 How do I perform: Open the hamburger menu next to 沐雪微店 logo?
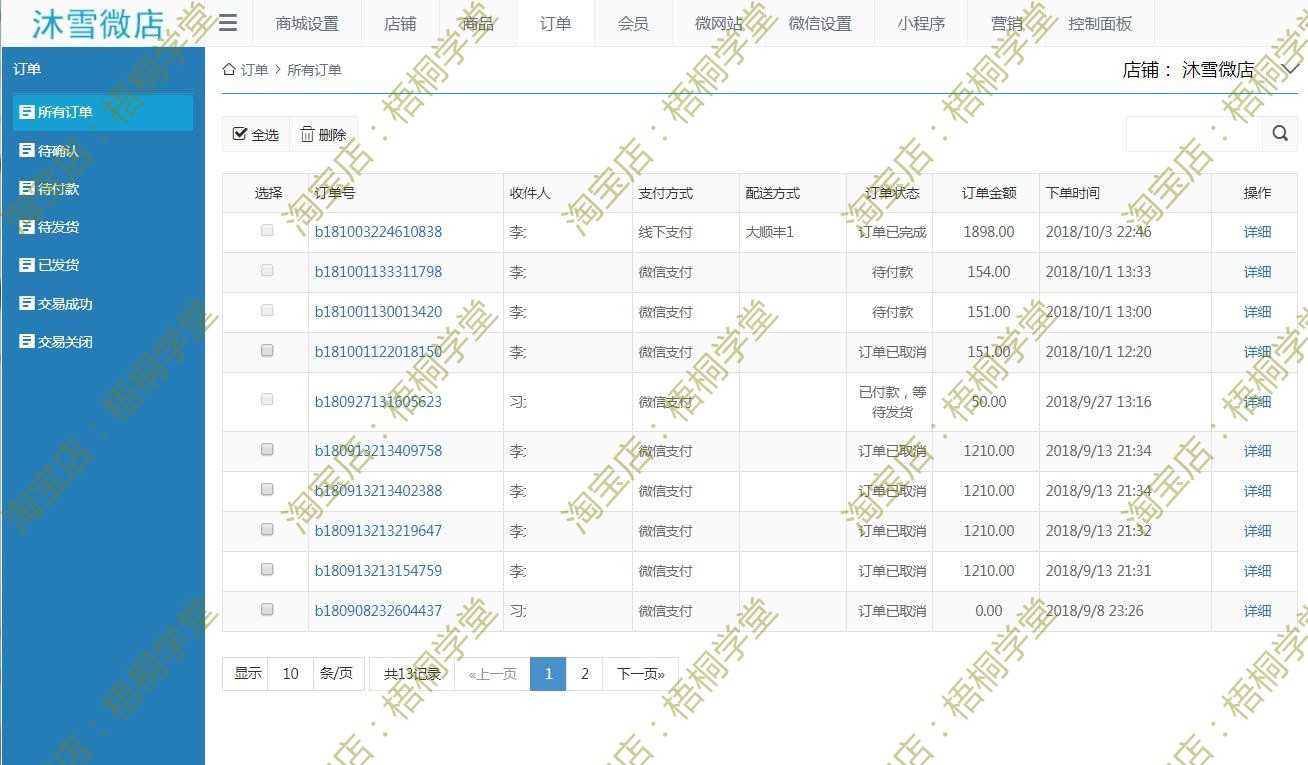228,23
